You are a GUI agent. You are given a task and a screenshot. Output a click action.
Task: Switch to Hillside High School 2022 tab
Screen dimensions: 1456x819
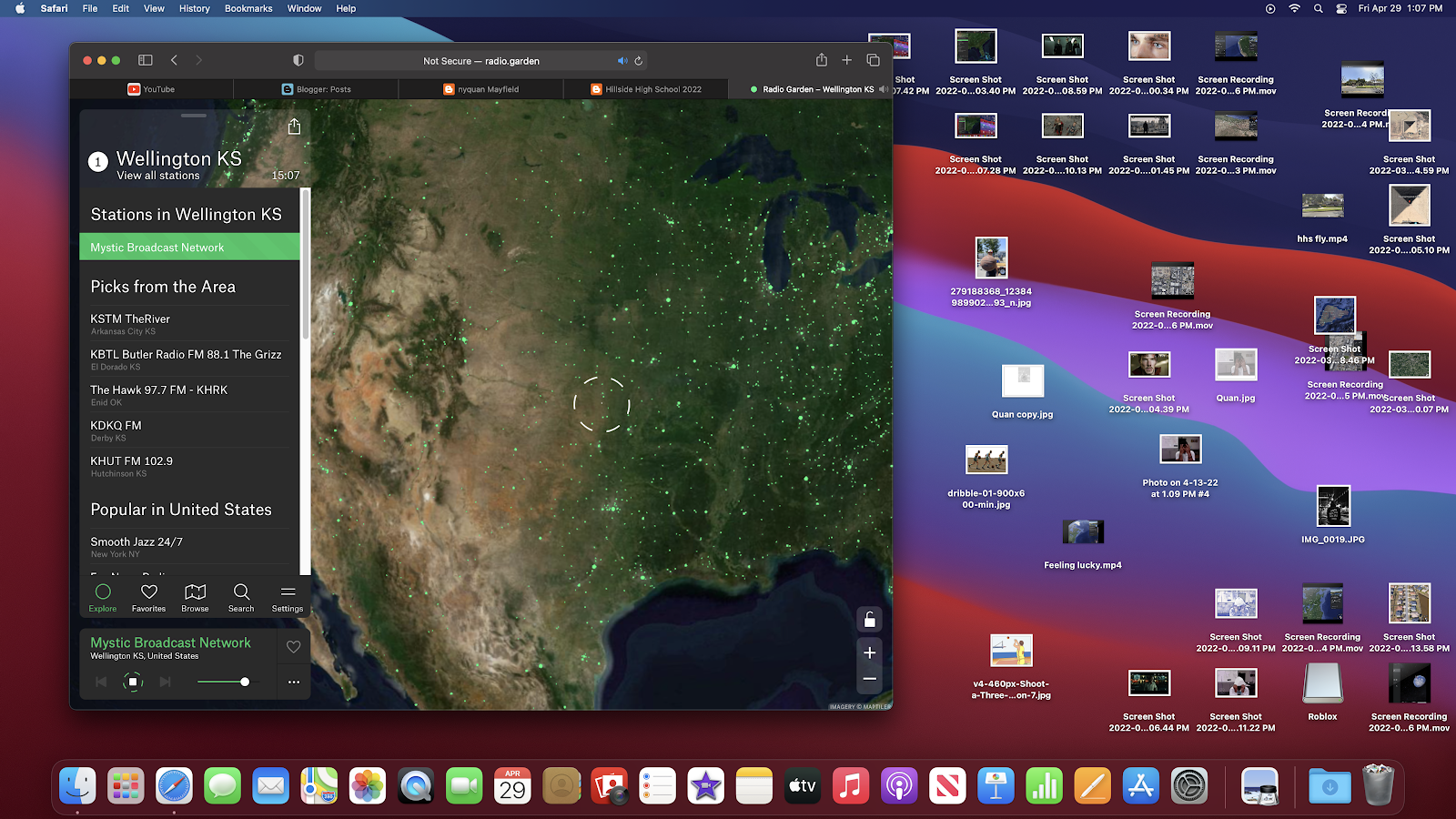coord(645,89)
